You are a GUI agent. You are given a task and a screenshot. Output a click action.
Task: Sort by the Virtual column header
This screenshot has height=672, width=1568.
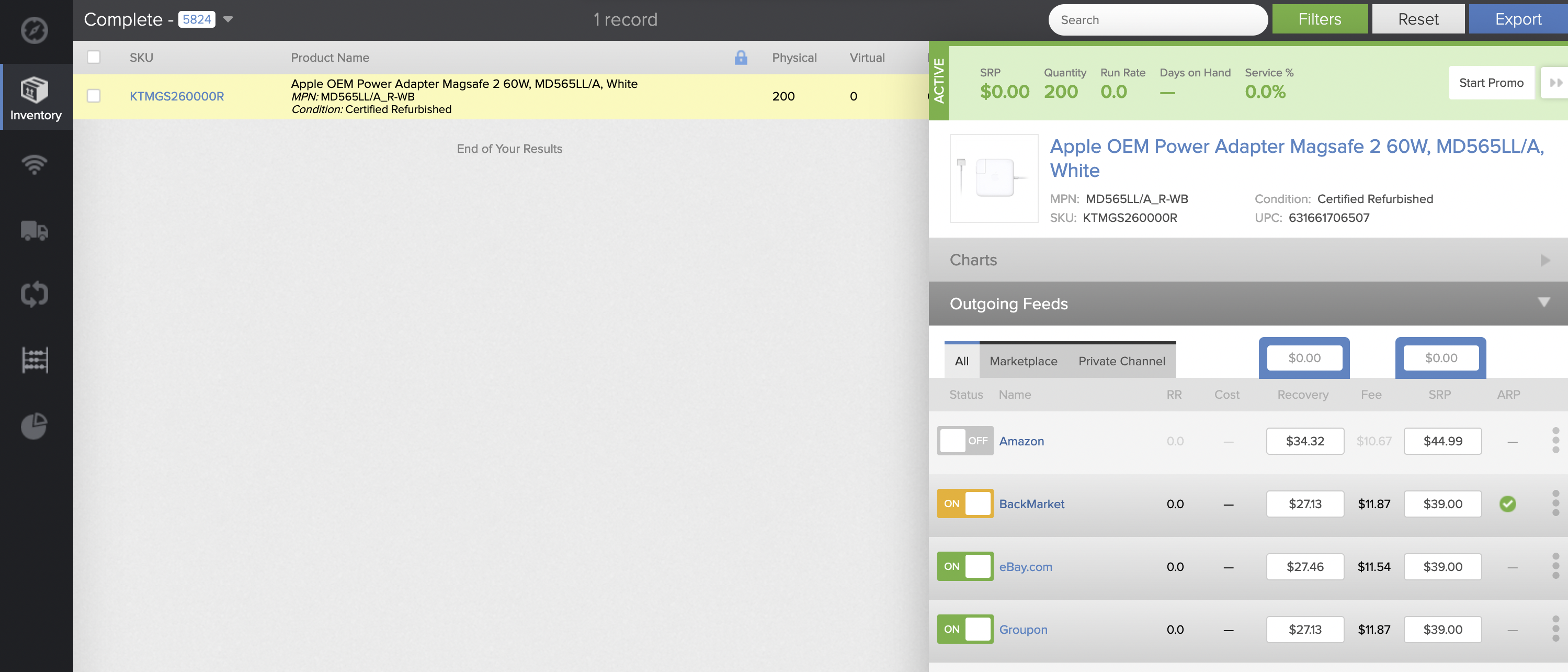867,57
